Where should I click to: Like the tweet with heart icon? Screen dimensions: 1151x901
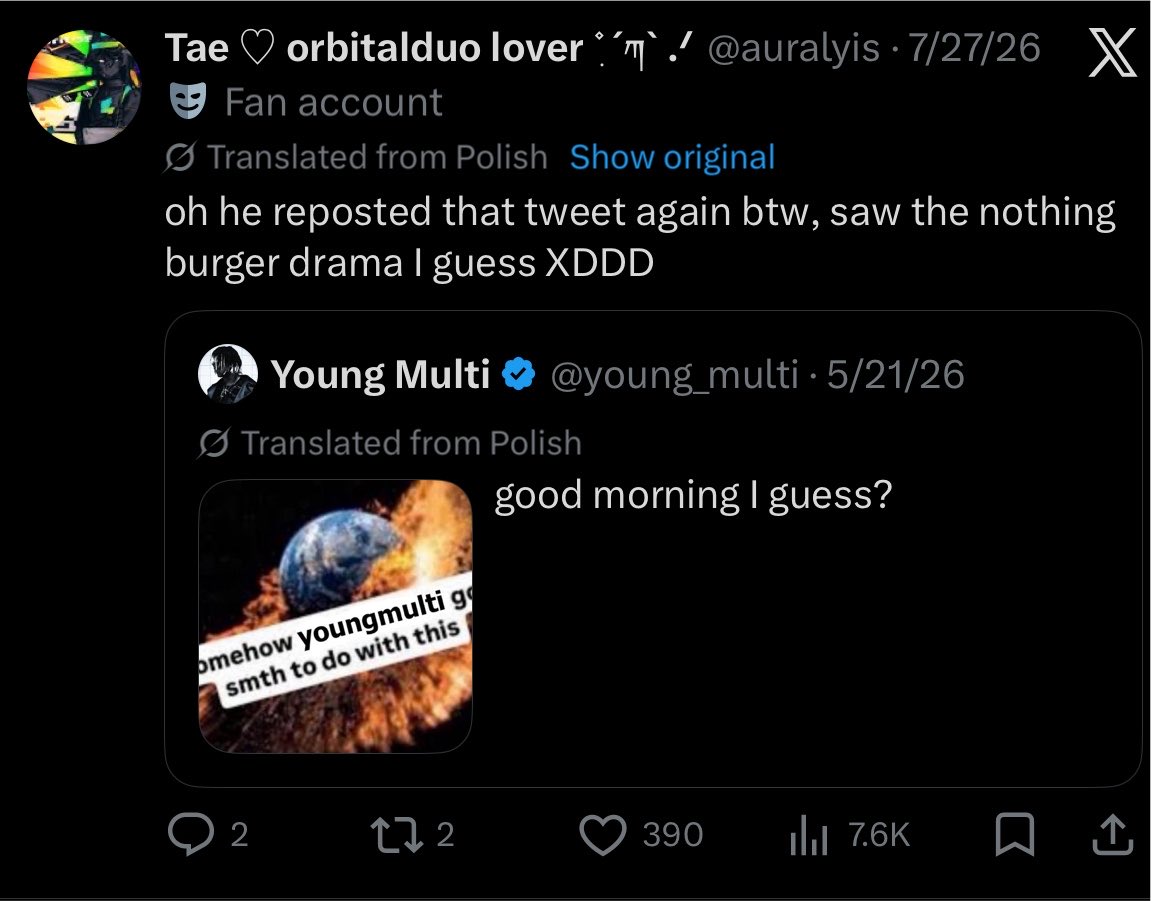pyautogui.click(x=603, y=835)
